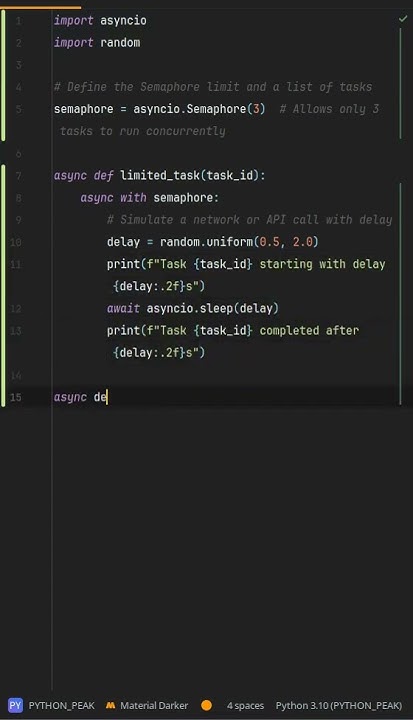Click the print call on line 13
413x720 pixels.
click(x=123, y=330)
